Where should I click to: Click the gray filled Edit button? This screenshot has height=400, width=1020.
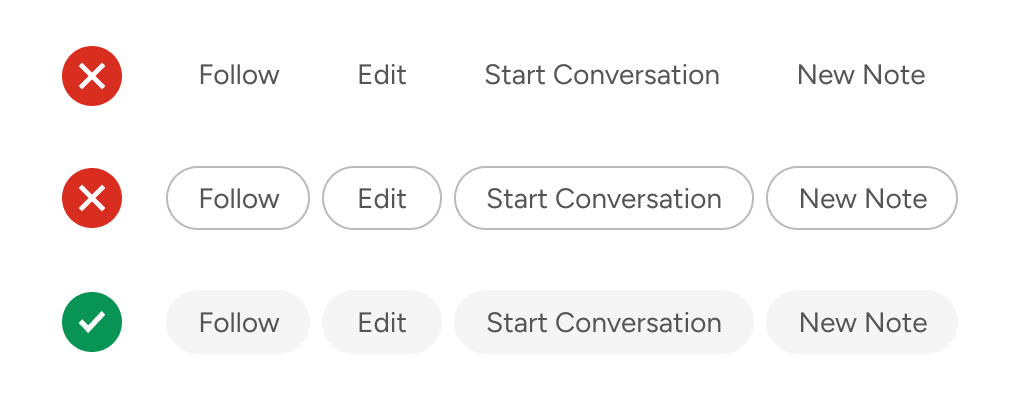pyautogui.click(x=382, y=322)
